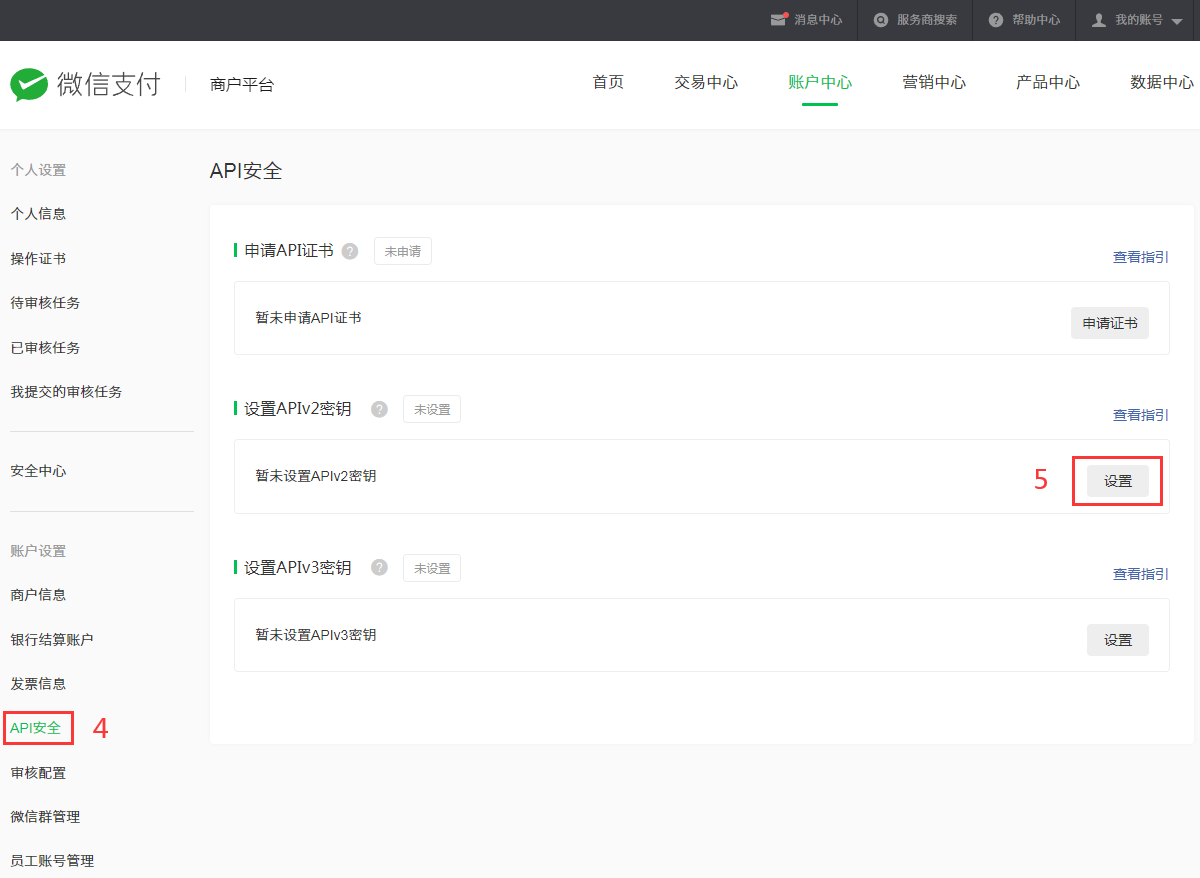Screen dimensions: 1200x878
Task: Click the 我的账号 user icon
Action: [1099, 20]
